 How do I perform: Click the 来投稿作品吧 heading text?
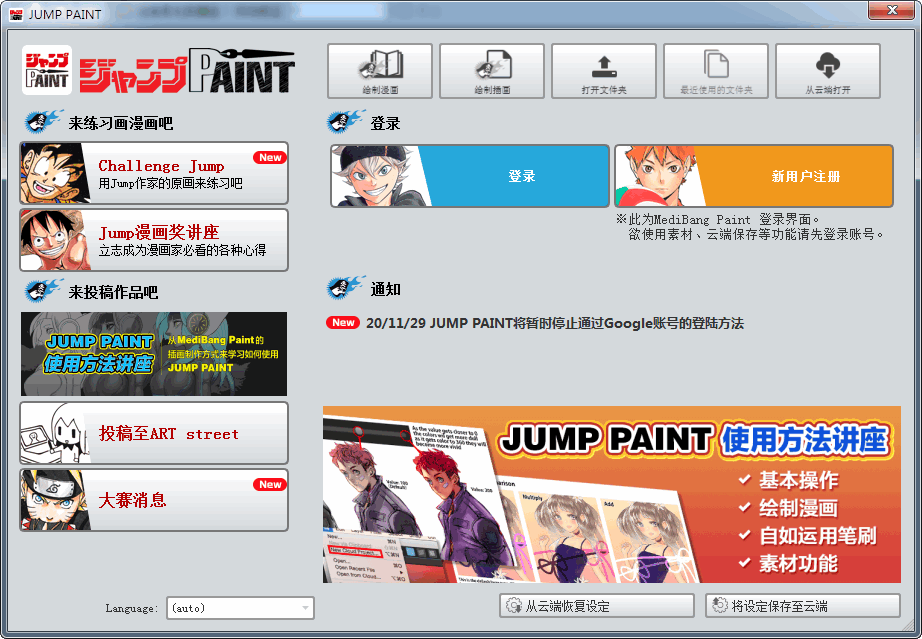tap(113, 292)
